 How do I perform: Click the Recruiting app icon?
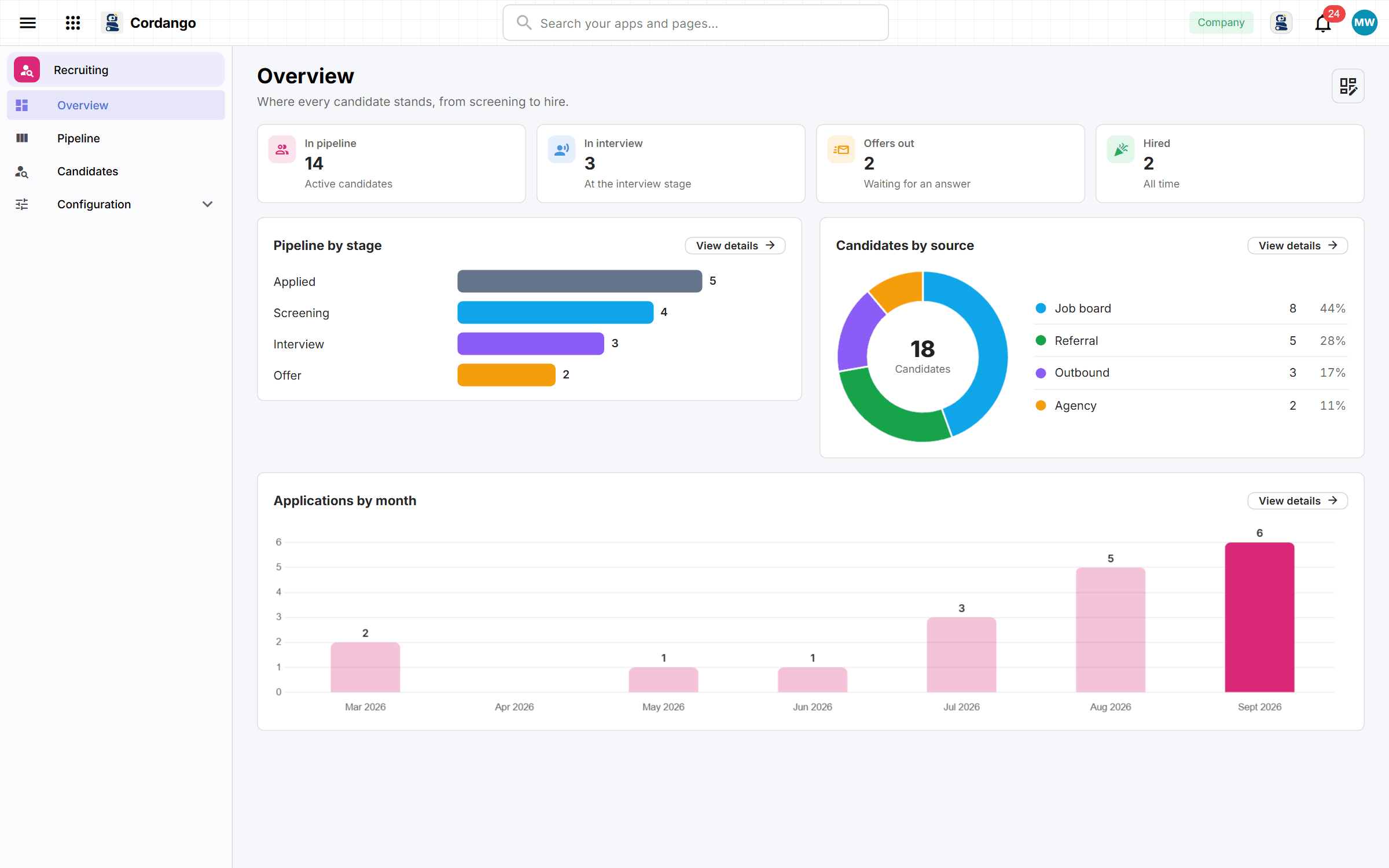pos(27,69)
